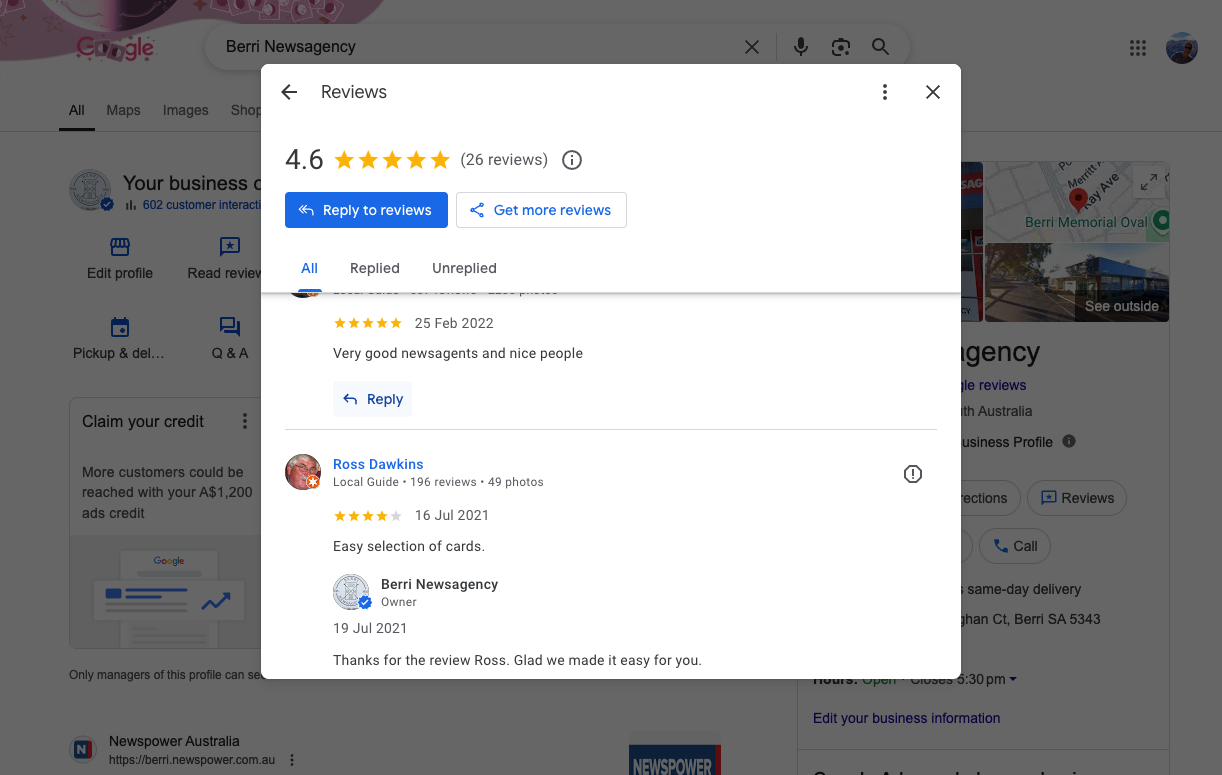The height and width of the screenshot is (775, 1222).
Task: Click the Get more reviews button
Action: (541, 210)
